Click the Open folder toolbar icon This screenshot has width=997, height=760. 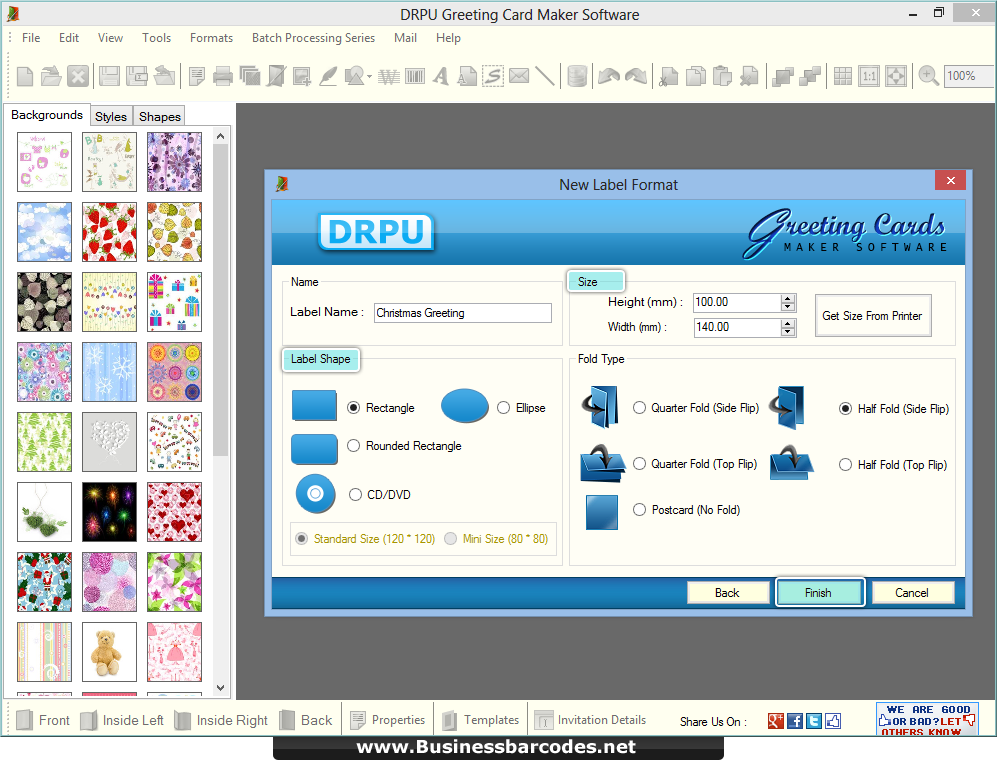pos(51,76)
